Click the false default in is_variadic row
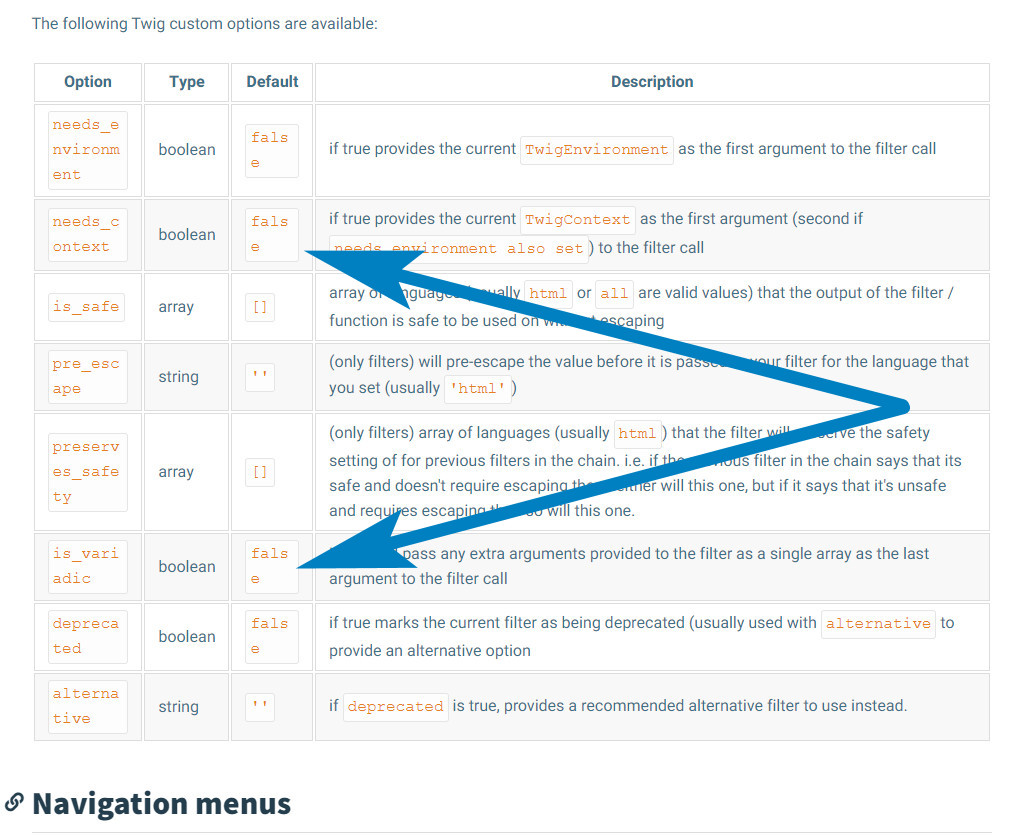 (271, 566)
